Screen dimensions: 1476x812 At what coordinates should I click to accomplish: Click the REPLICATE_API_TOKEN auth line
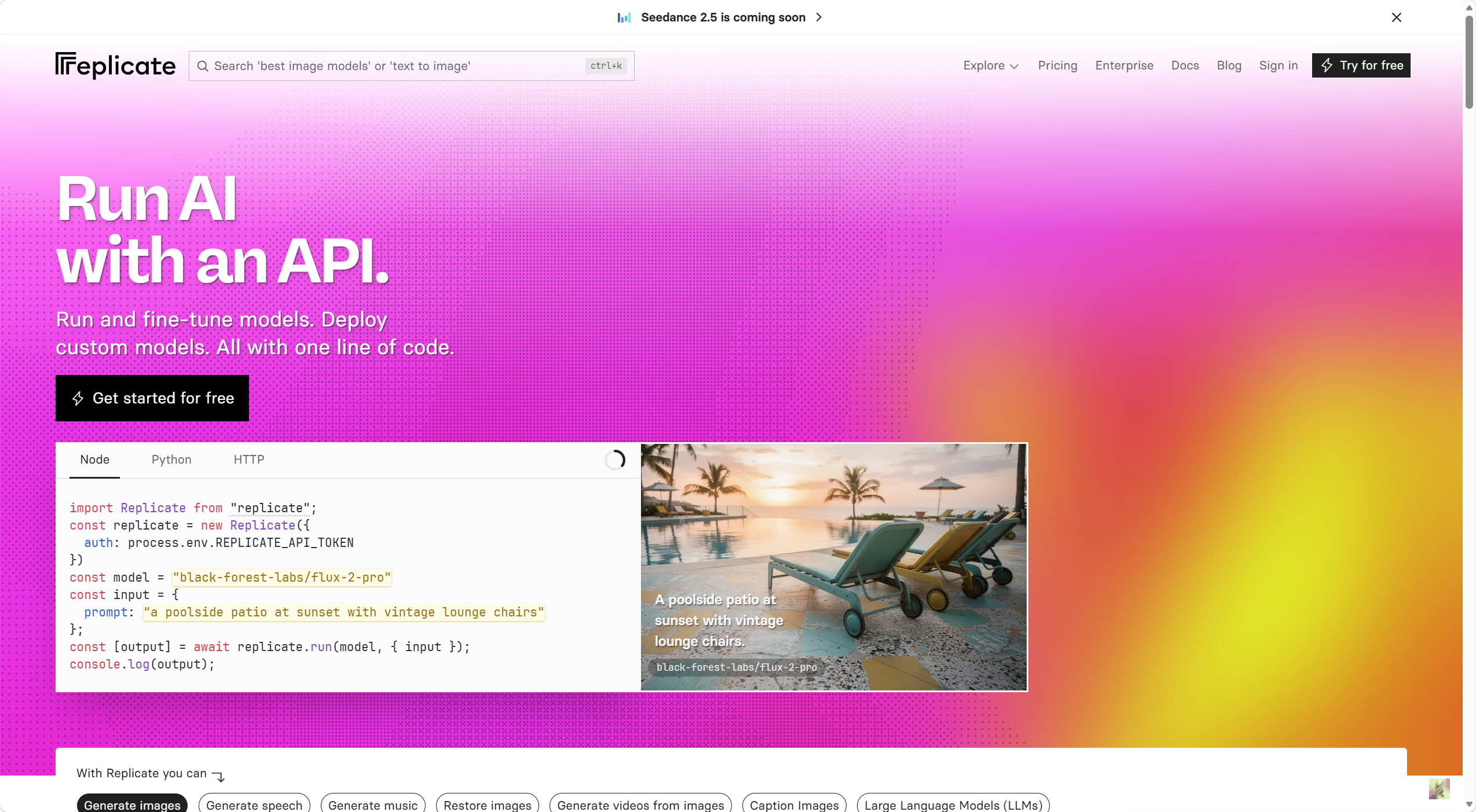(219, 543)
